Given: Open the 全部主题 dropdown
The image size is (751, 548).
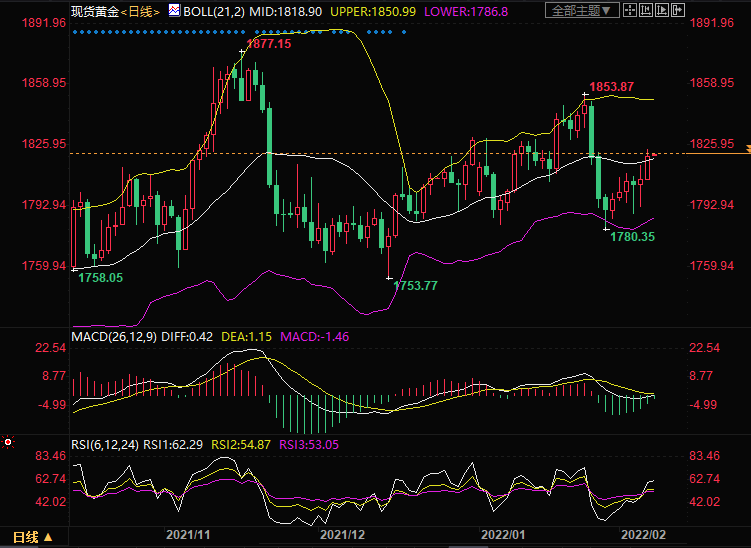Looking at the screenshot, I should pyautogui.click(x=580, y=11).
